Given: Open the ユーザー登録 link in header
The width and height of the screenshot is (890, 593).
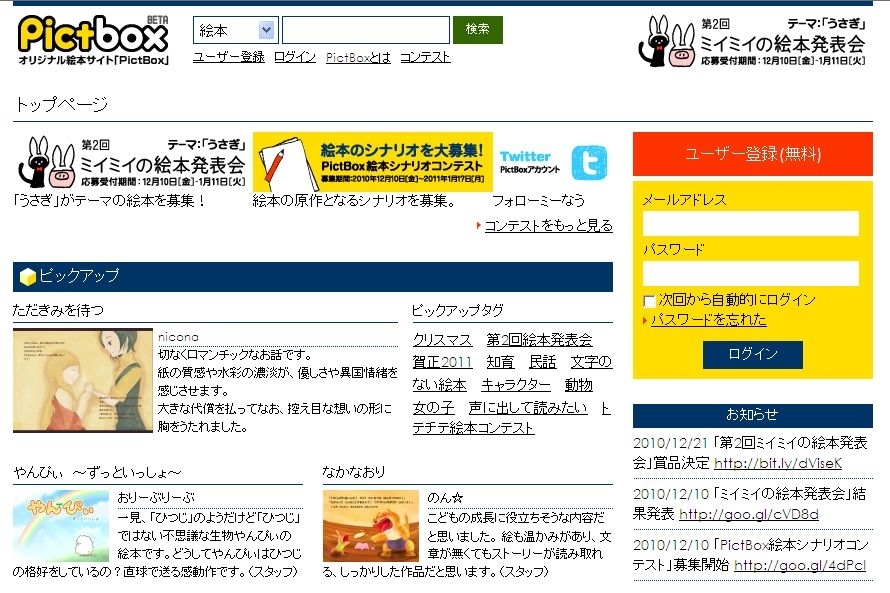Looking at the screenshot, I should [229, 57].
